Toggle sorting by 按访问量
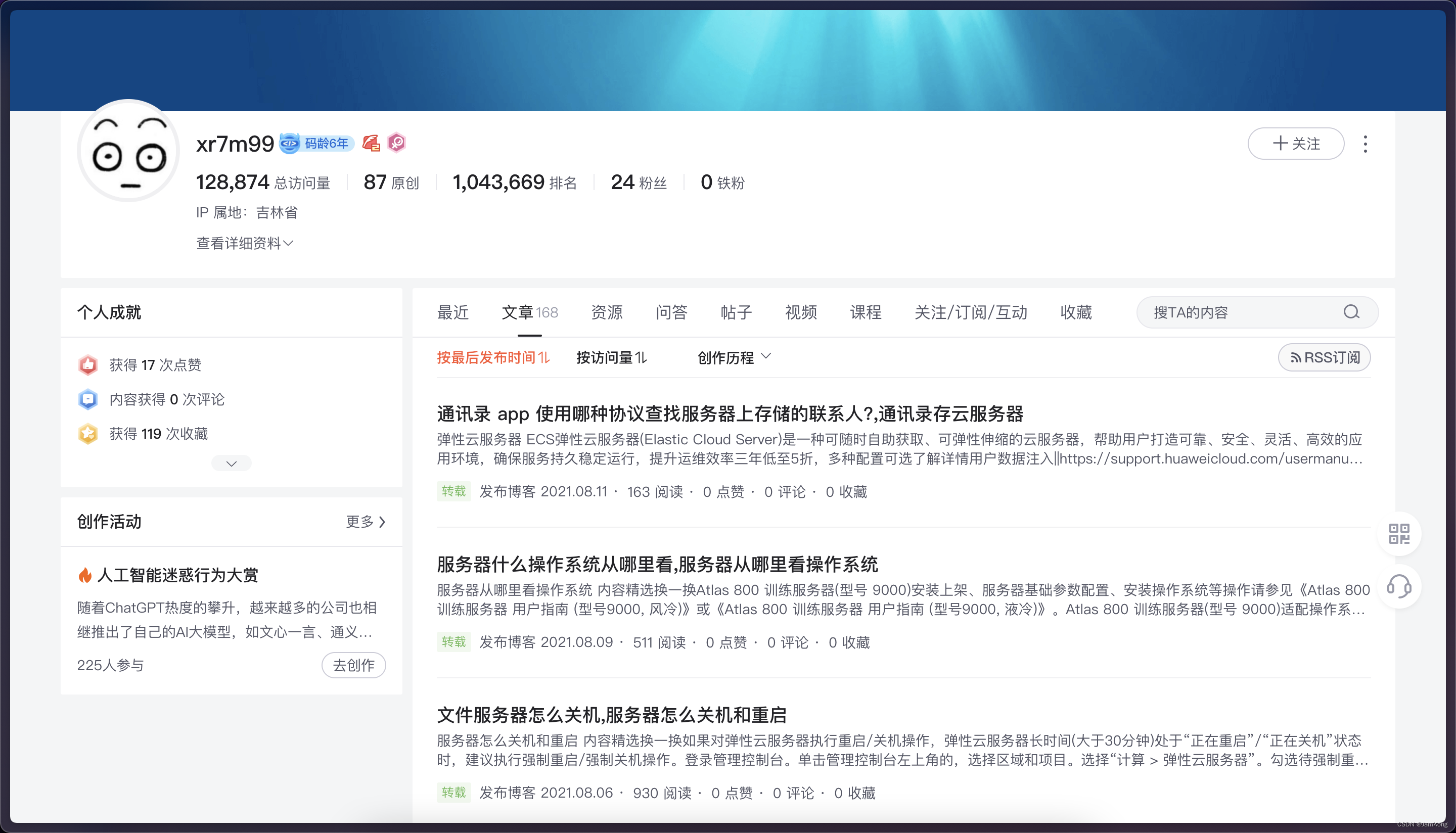This screenshot has width=1456, height=833. coord(611,357)
